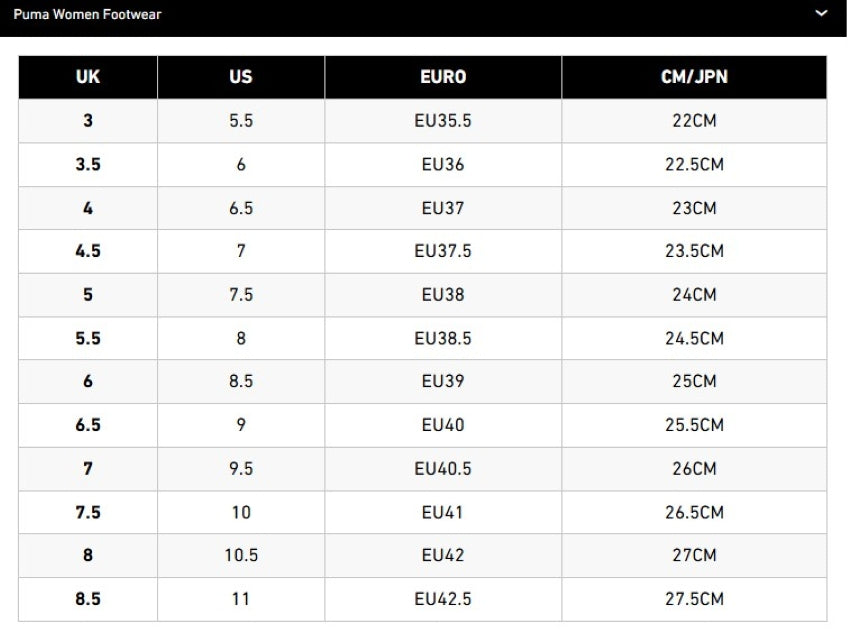The height and width of the screenshot is (640, 848).
Task: Select the EU42 cell
Action: pos(443,556)
